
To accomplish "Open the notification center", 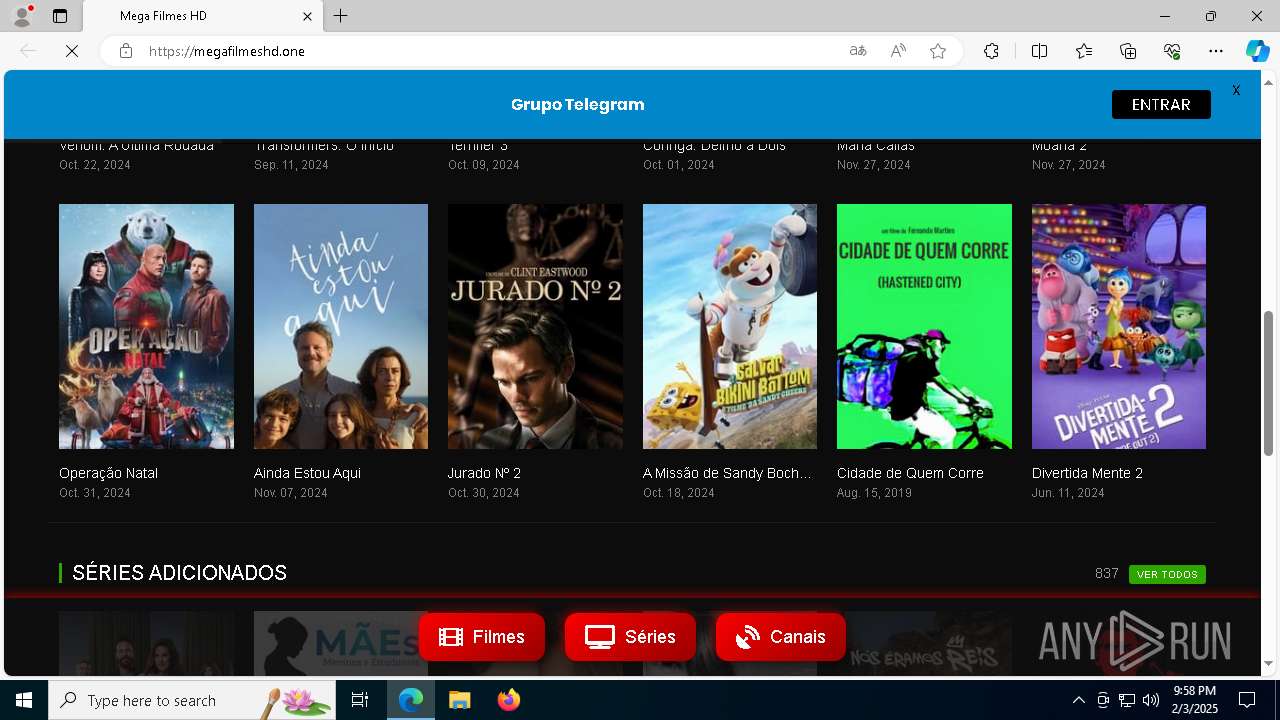I will (x=1247, y=700).
